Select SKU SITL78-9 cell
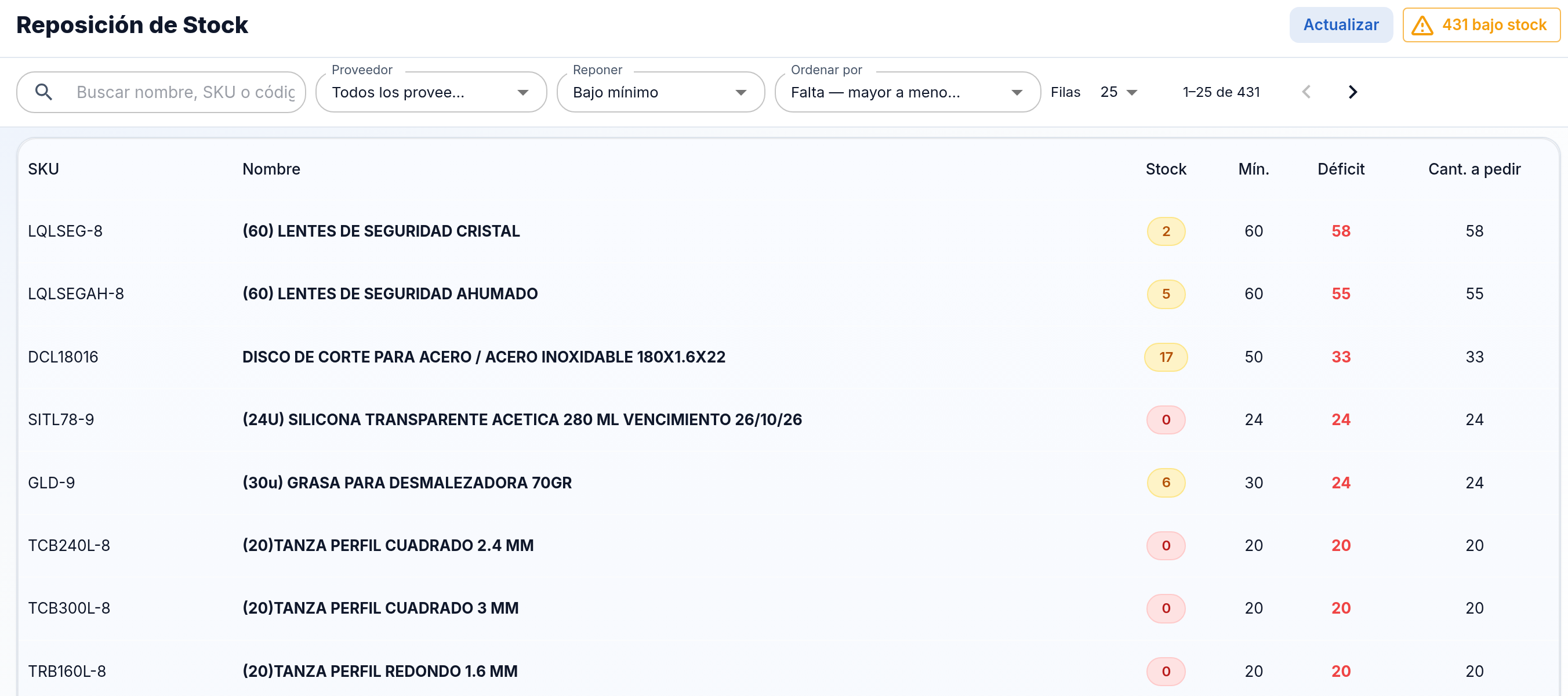Viewport: 1568px width, 696px height. 61,419
